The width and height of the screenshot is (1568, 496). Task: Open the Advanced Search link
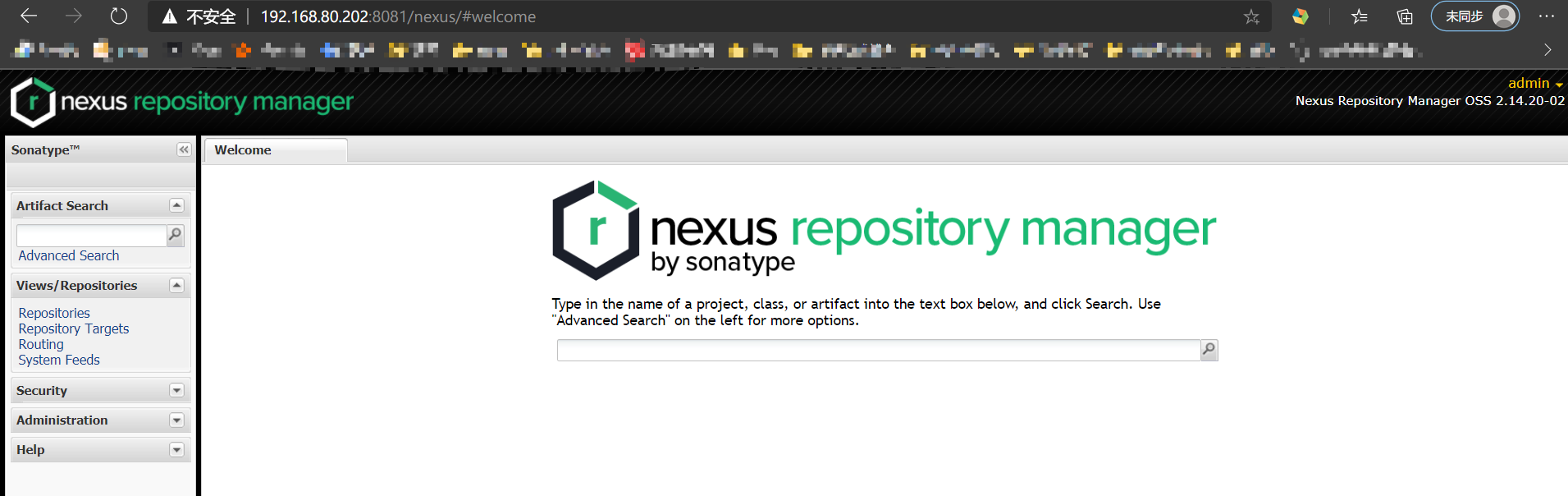(69, 256)
